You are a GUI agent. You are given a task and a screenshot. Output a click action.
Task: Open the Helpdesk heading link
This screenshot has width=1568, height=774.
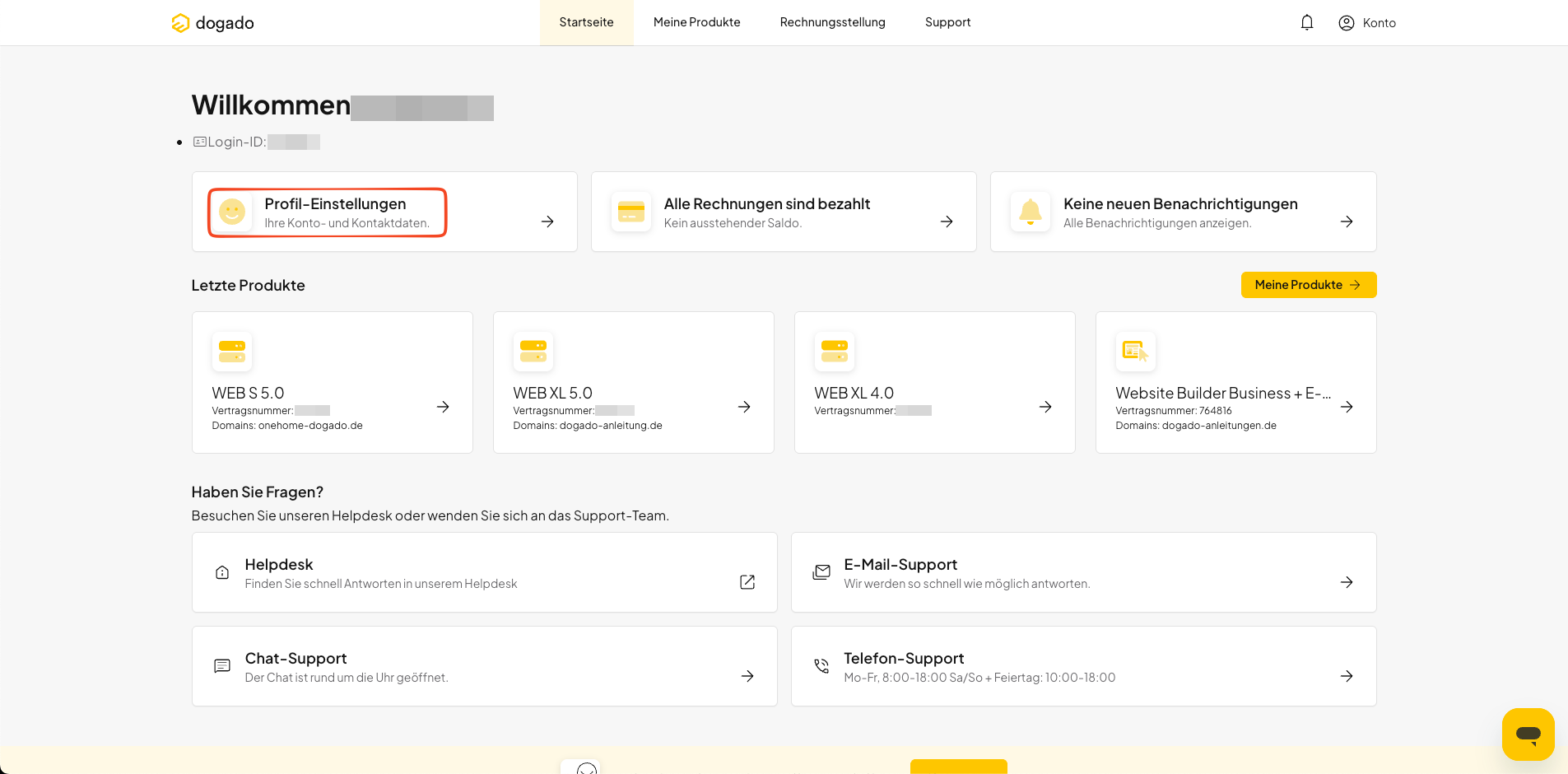[279, 564]
